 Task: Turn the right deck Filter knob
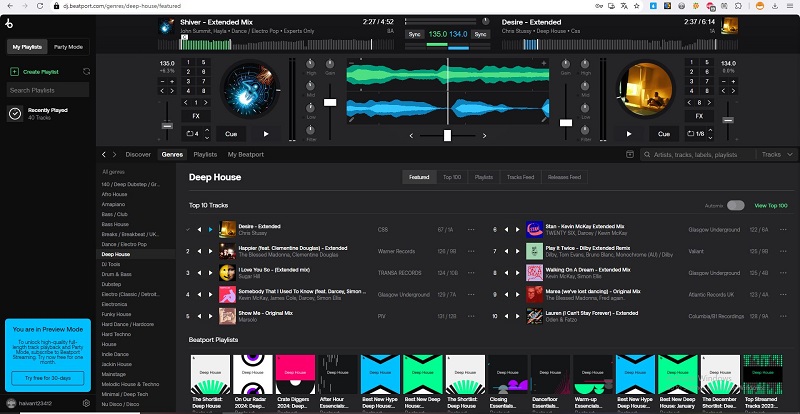pyautogui.click(x=585, y=130)
